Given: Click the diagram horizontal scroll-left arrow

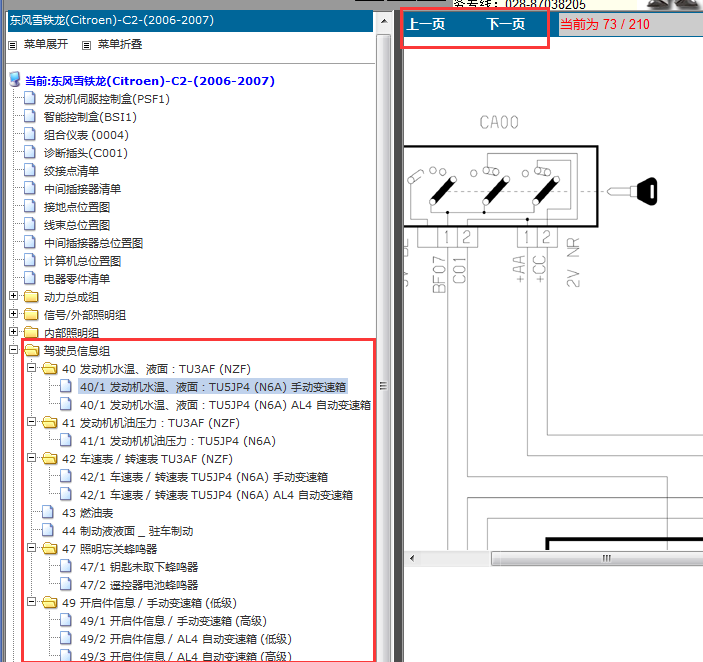Looking at the screenshot, I should click(412, 558).
